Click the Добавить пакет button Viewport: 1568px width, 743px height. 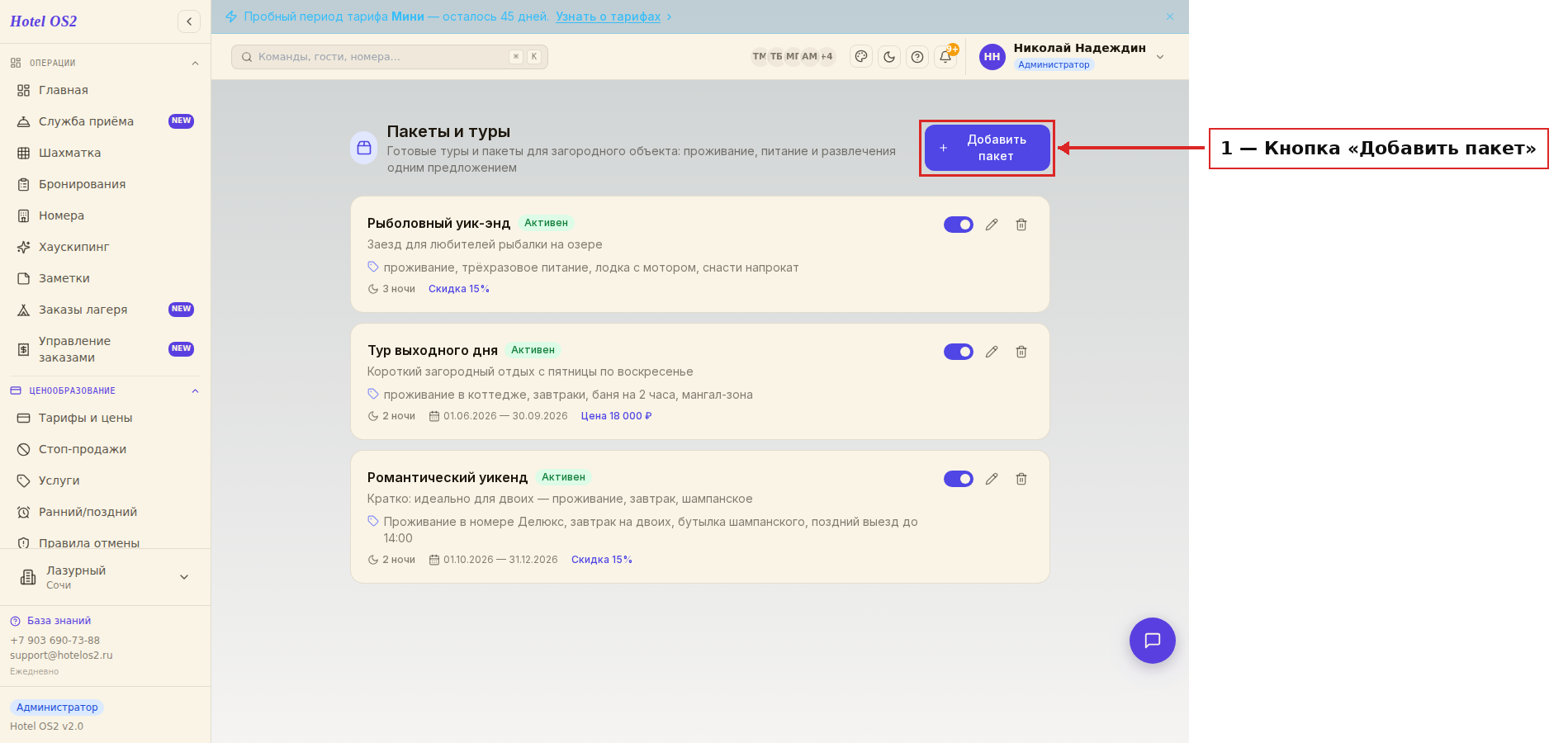tap(987, 148)
